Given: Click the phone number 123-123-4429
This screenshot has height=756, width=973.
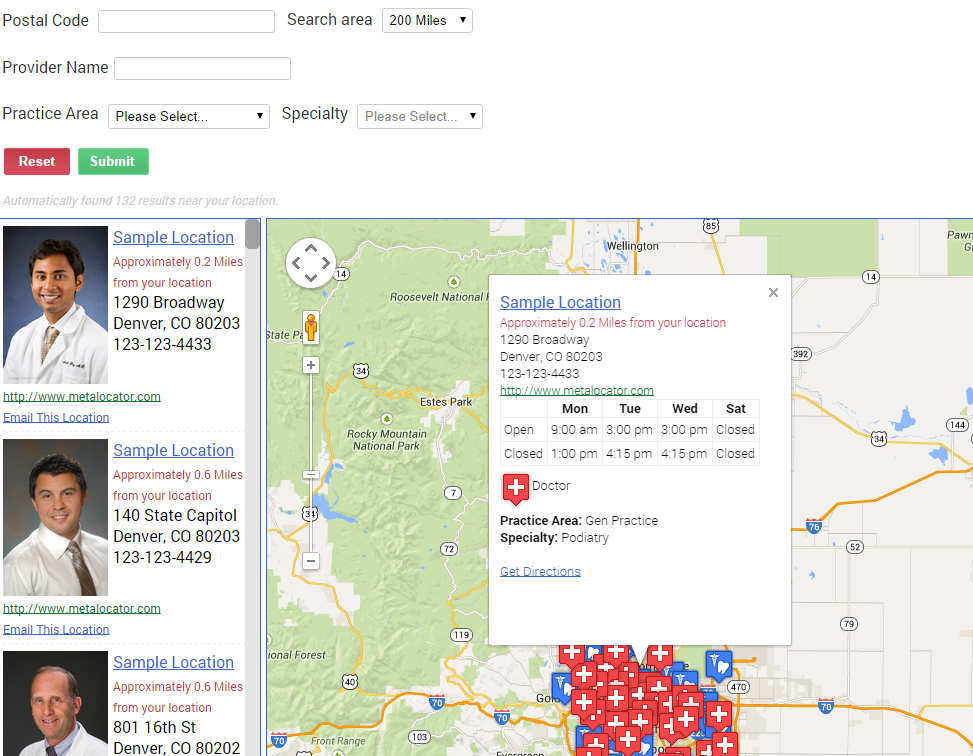Looking at the screenshot, I should (163, 557).
